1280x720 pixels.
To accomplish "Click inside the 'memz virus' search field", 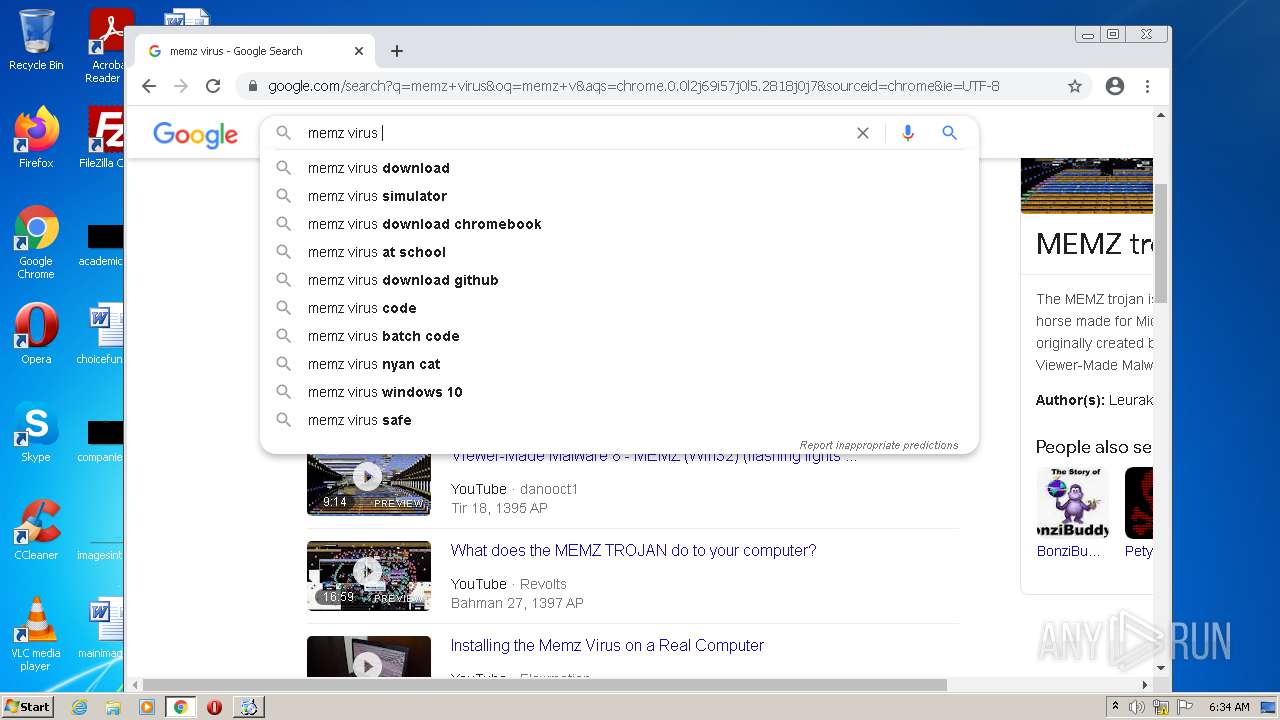I will pyautogui.click(x=570, y=133).
